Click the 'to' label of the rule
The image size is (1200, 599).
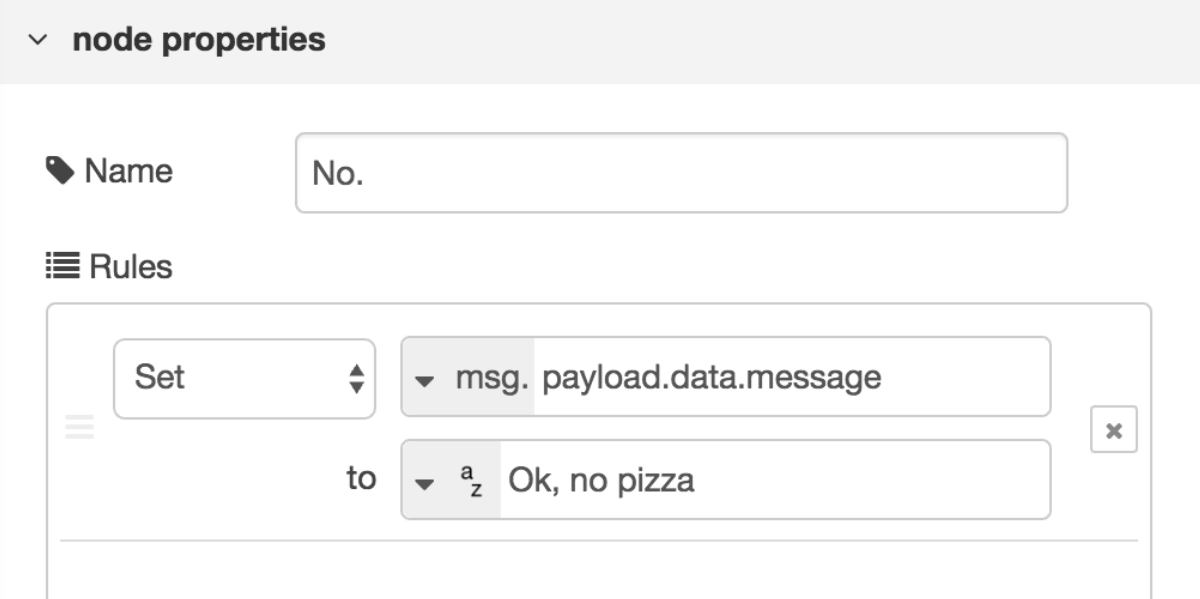tap(361, 479)
